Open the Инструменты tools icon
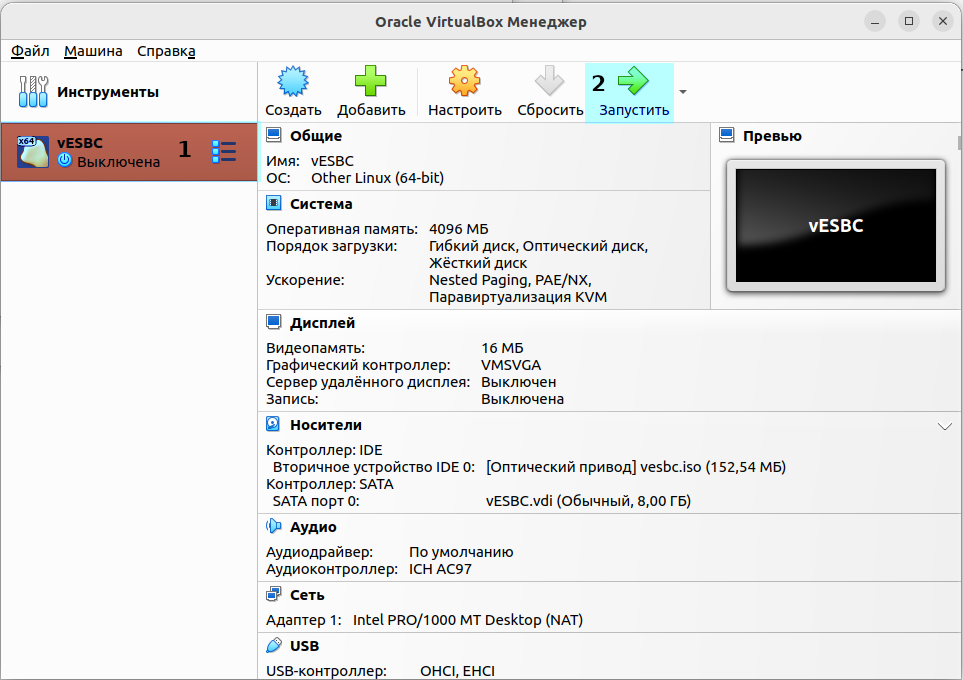This screenshot has height=680, width=963. point(33,92)
